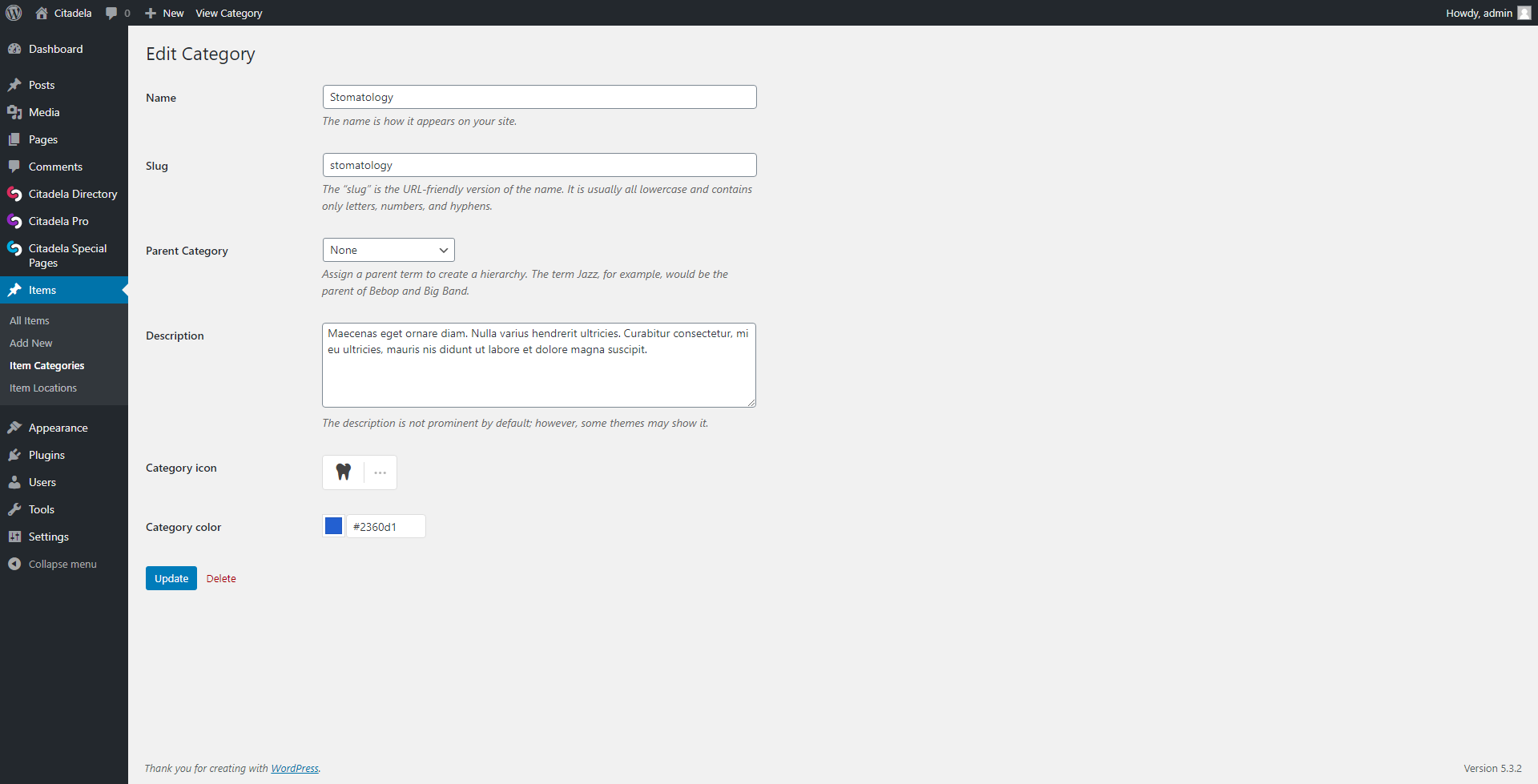Click the Edit Category heading

pyautogui.click(x=200, y=54)
